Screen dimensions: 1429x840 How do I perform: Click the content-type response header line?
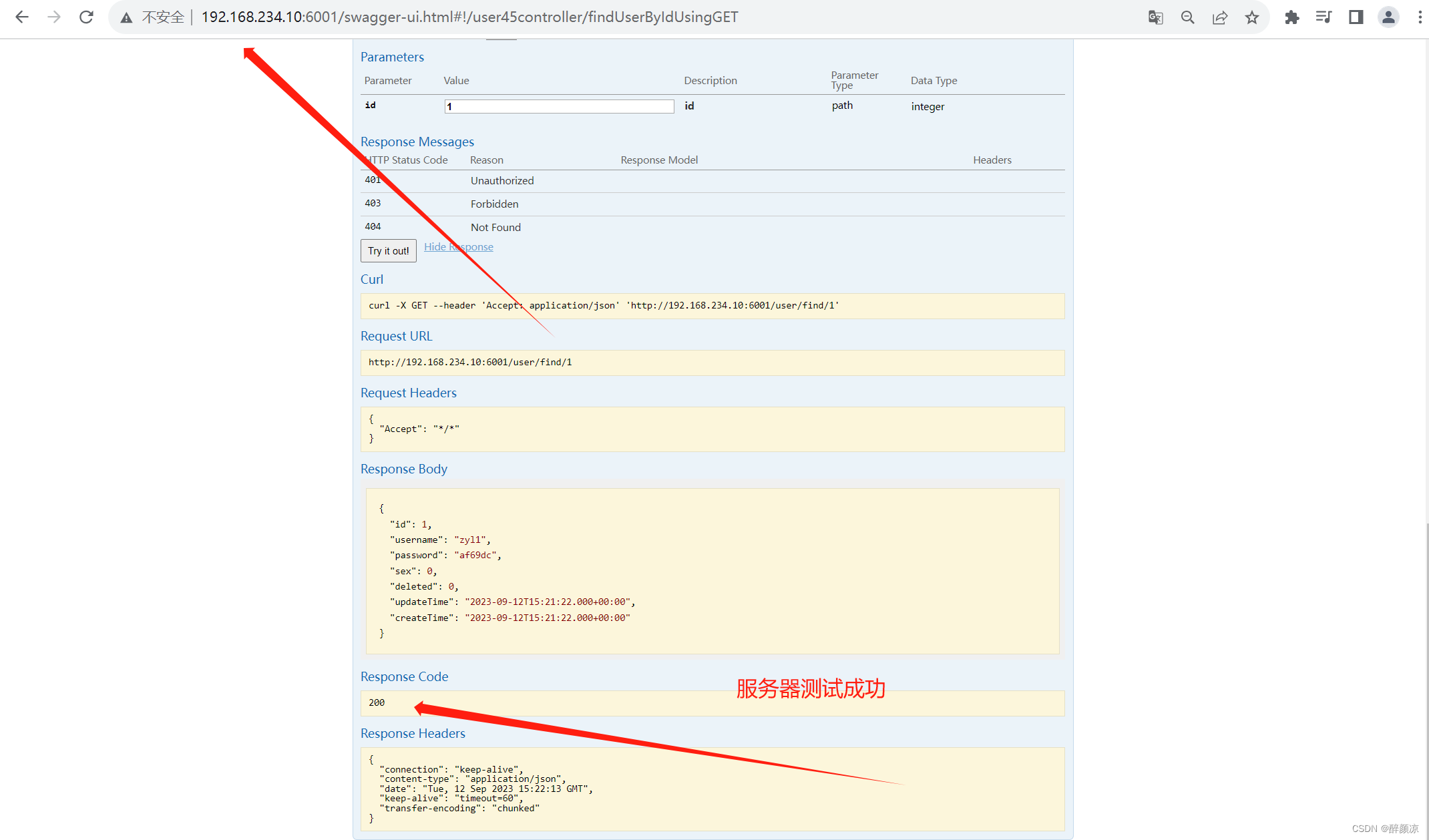[473, 779]
